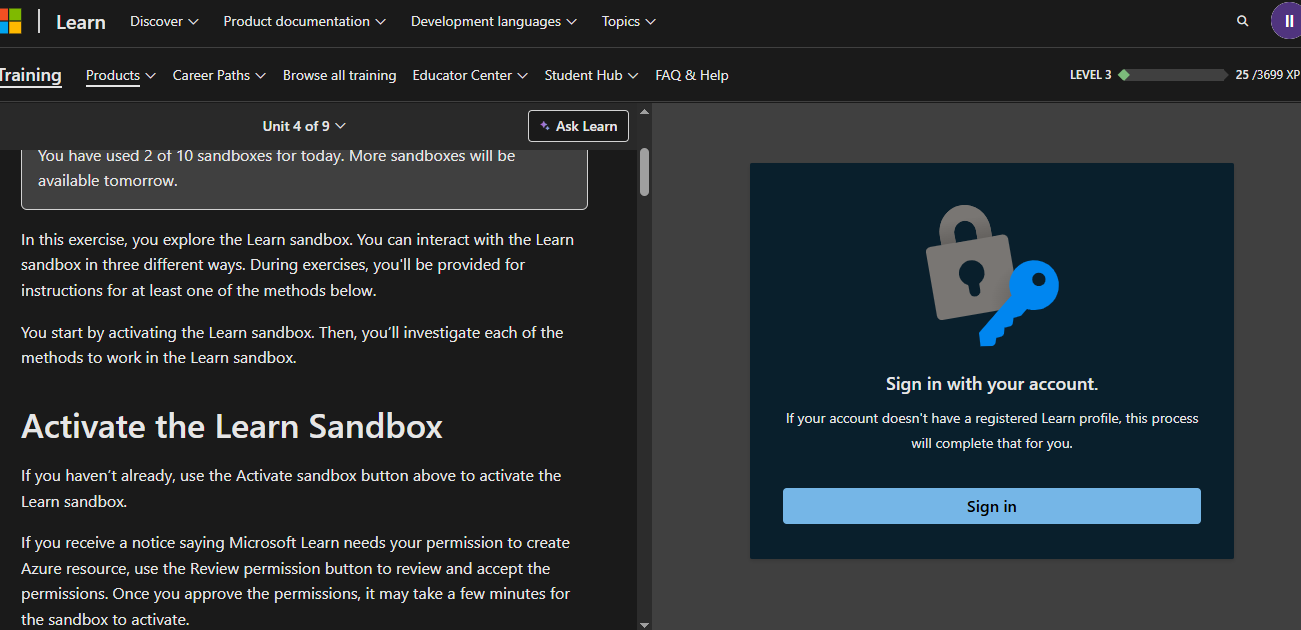Screen dimensions: 1301x630
Task: Expand the Product documentation menu
Action: (x=304, y=21)
